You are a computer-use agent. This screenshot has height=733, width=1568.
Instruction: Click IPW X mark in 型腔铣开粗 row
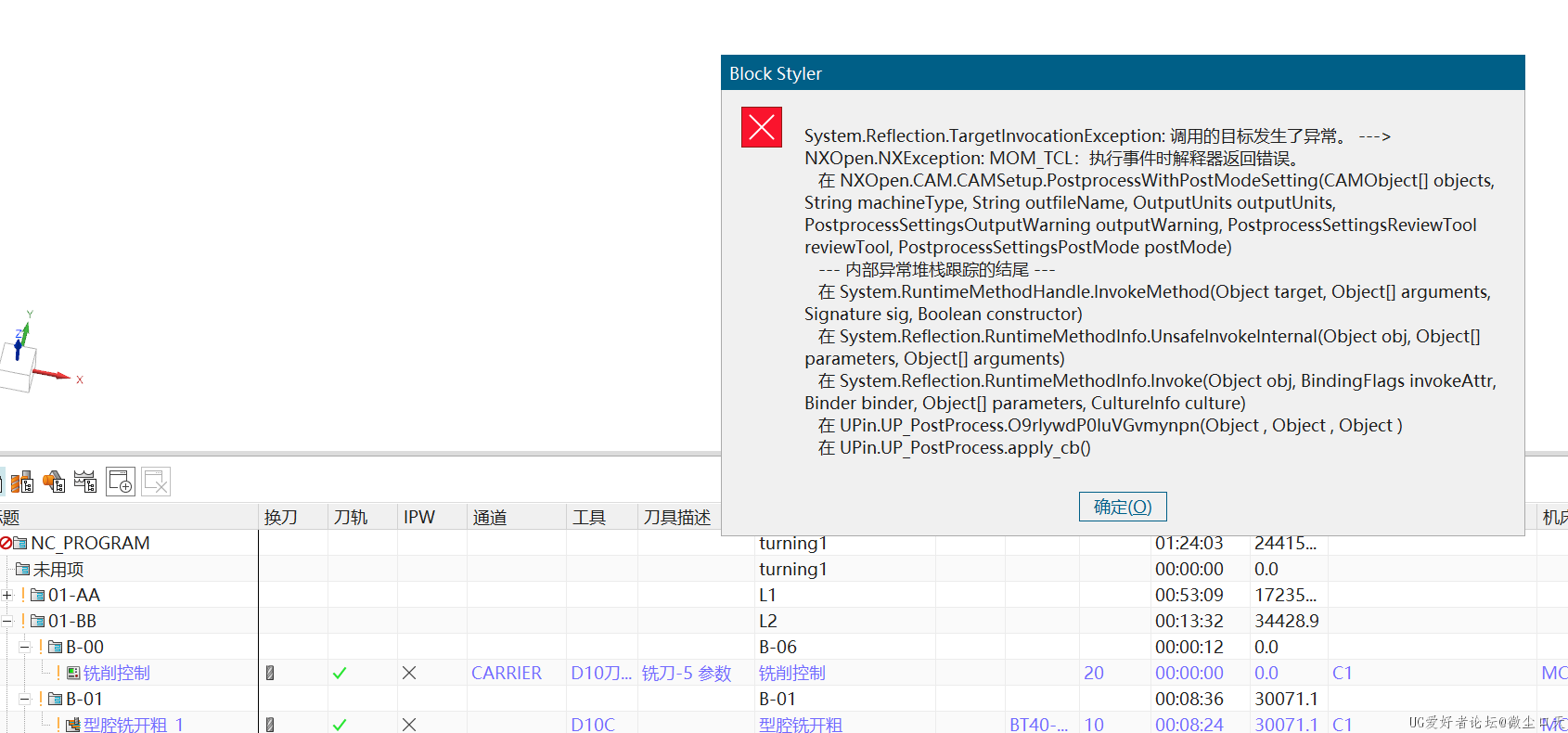(x=409, y=725)
